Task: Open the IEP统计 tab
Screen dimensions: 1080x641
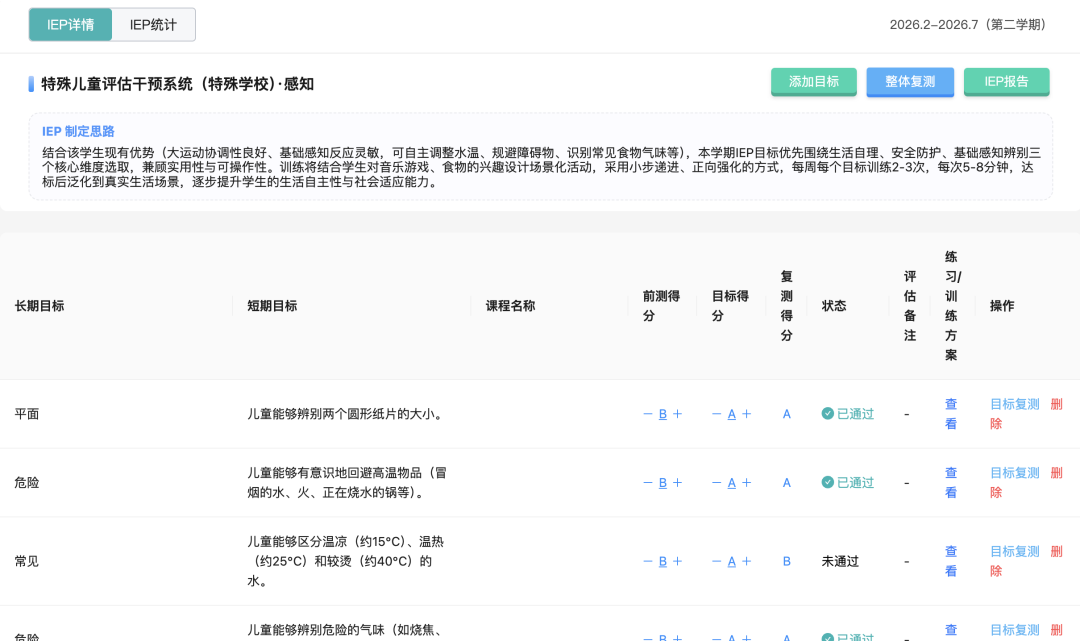Action: (153, 25)
